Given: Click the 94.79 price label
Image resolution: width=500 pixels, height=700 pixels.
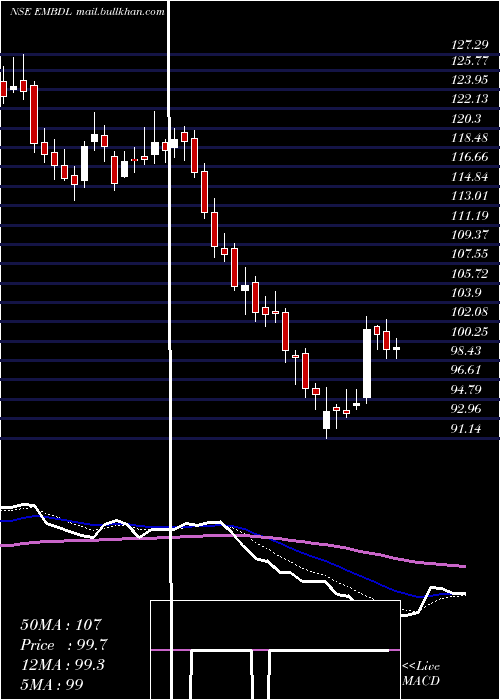Looking at the screenshot, I should pos(466,390).
